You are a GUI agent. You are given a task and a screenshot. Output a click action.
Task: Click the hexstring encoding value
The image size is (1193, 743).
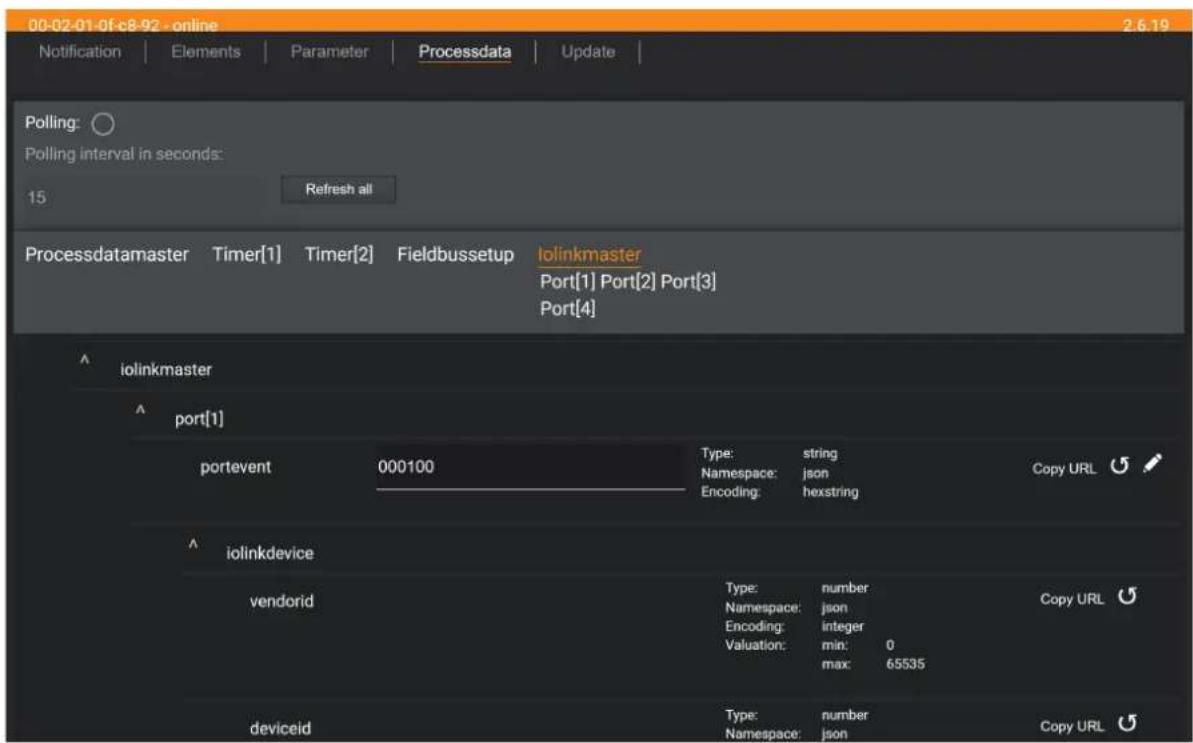[x=830, y=492]
